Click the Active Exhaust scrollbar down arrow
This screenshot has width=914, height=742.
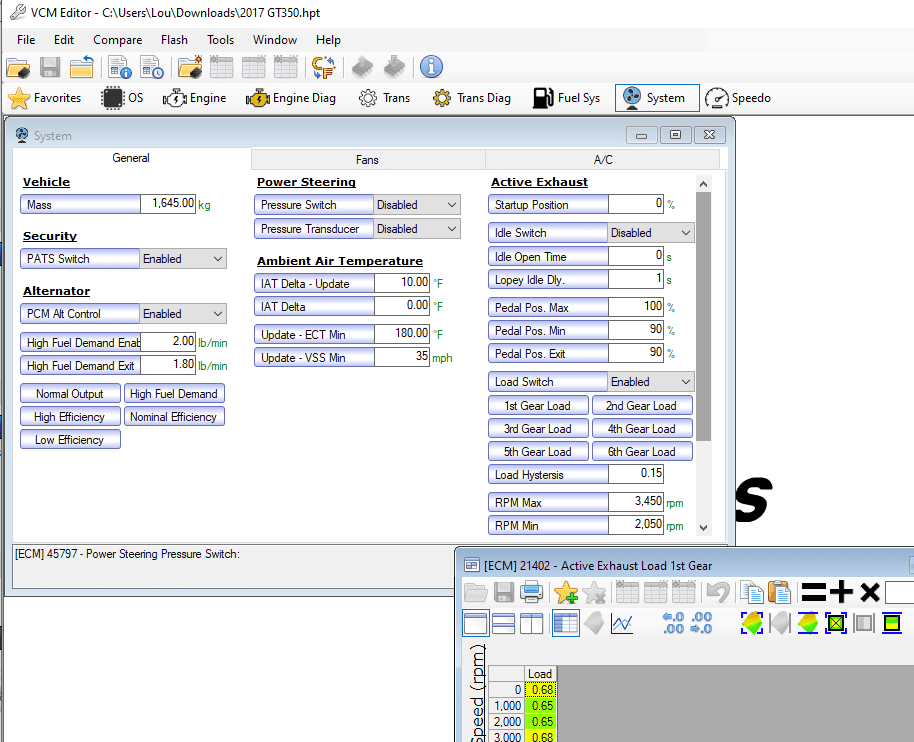coord(704,528)
